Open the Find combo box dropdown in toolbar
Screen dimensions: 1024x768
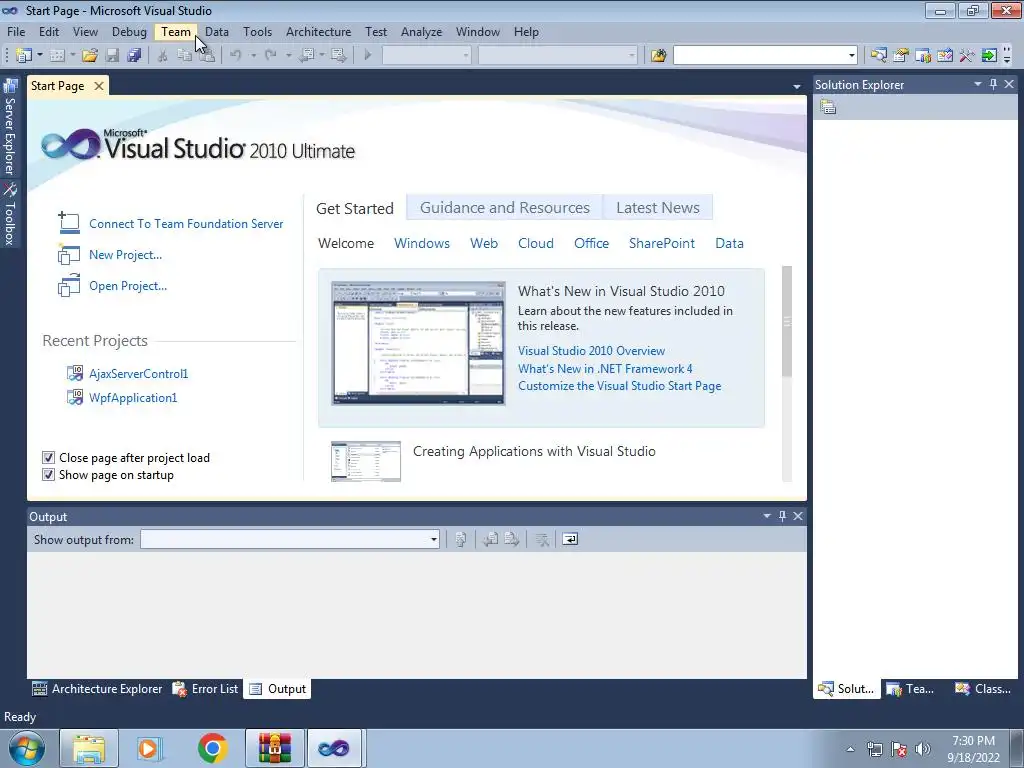[852, 56]
